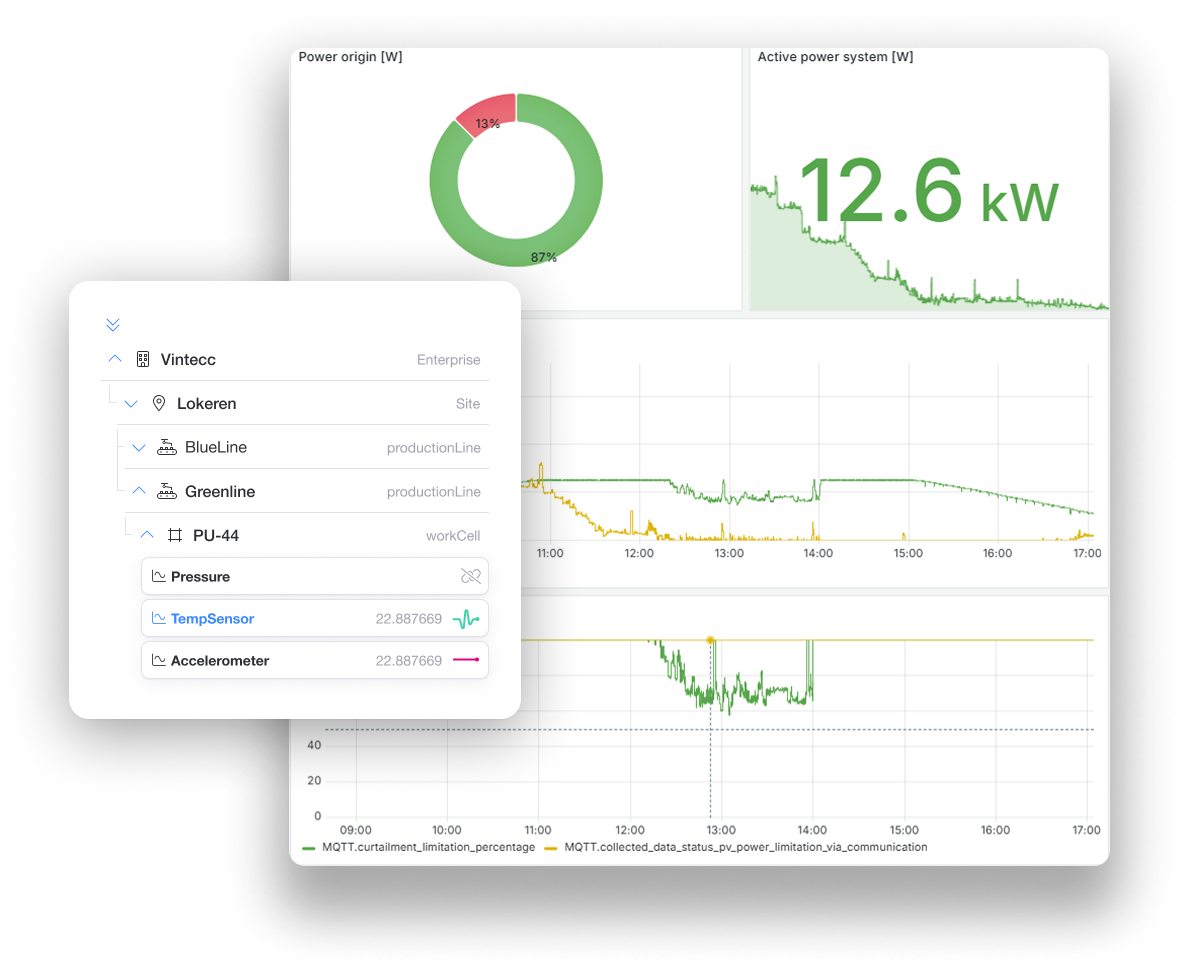Expand the BlueLine production line chevron
This screenshot has height=970, width=1186.
coord(138,448)
